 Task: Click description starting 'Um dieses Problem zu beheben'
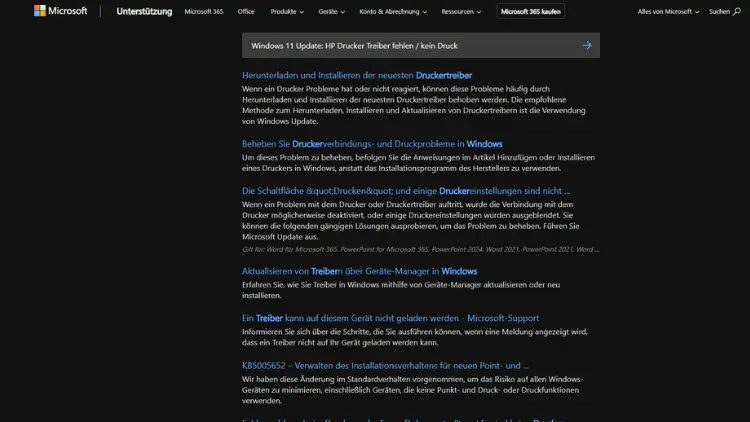point(419,163)
